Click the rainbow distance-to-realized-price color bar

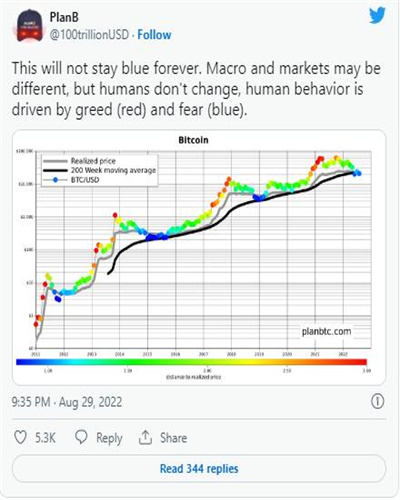coord(191,362)
